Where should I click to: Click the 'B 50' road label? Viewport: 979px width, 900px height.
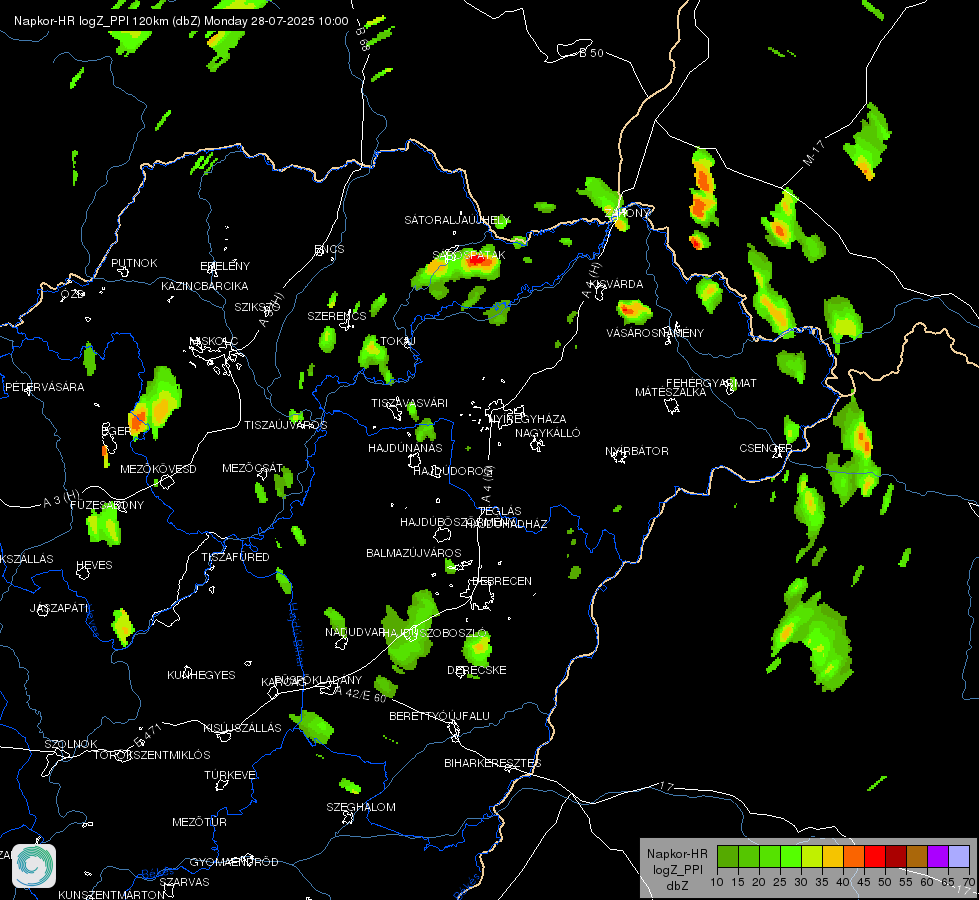(591, 53)
